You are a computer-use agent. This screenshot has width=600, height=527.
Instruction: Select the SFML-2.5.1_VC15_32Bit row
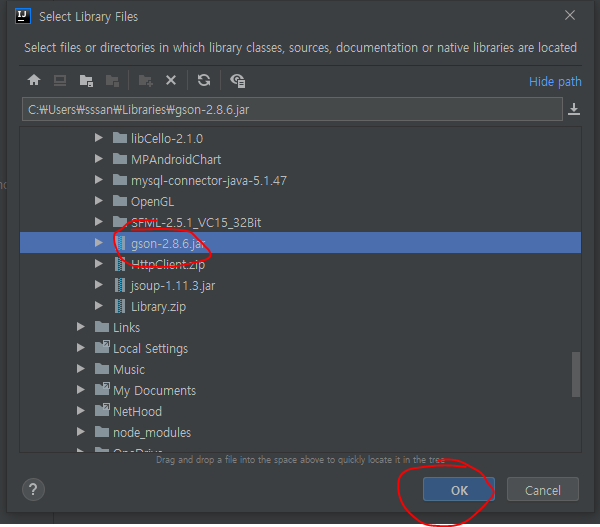300,222
